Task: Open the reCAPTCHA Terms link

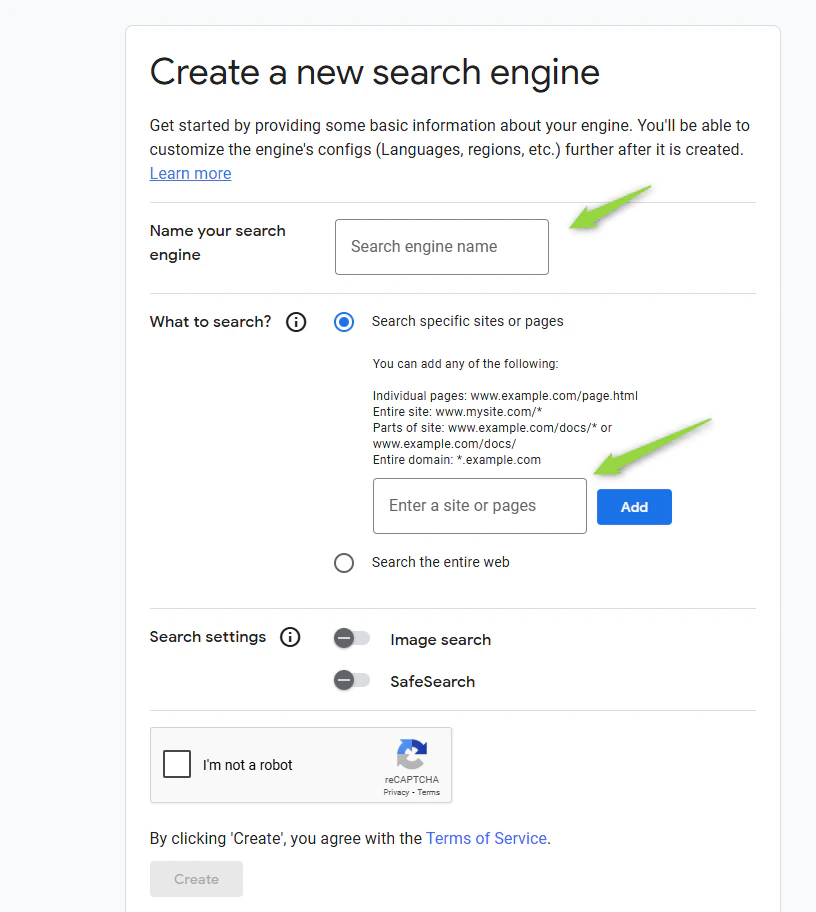Action: [x=429, y=792]
